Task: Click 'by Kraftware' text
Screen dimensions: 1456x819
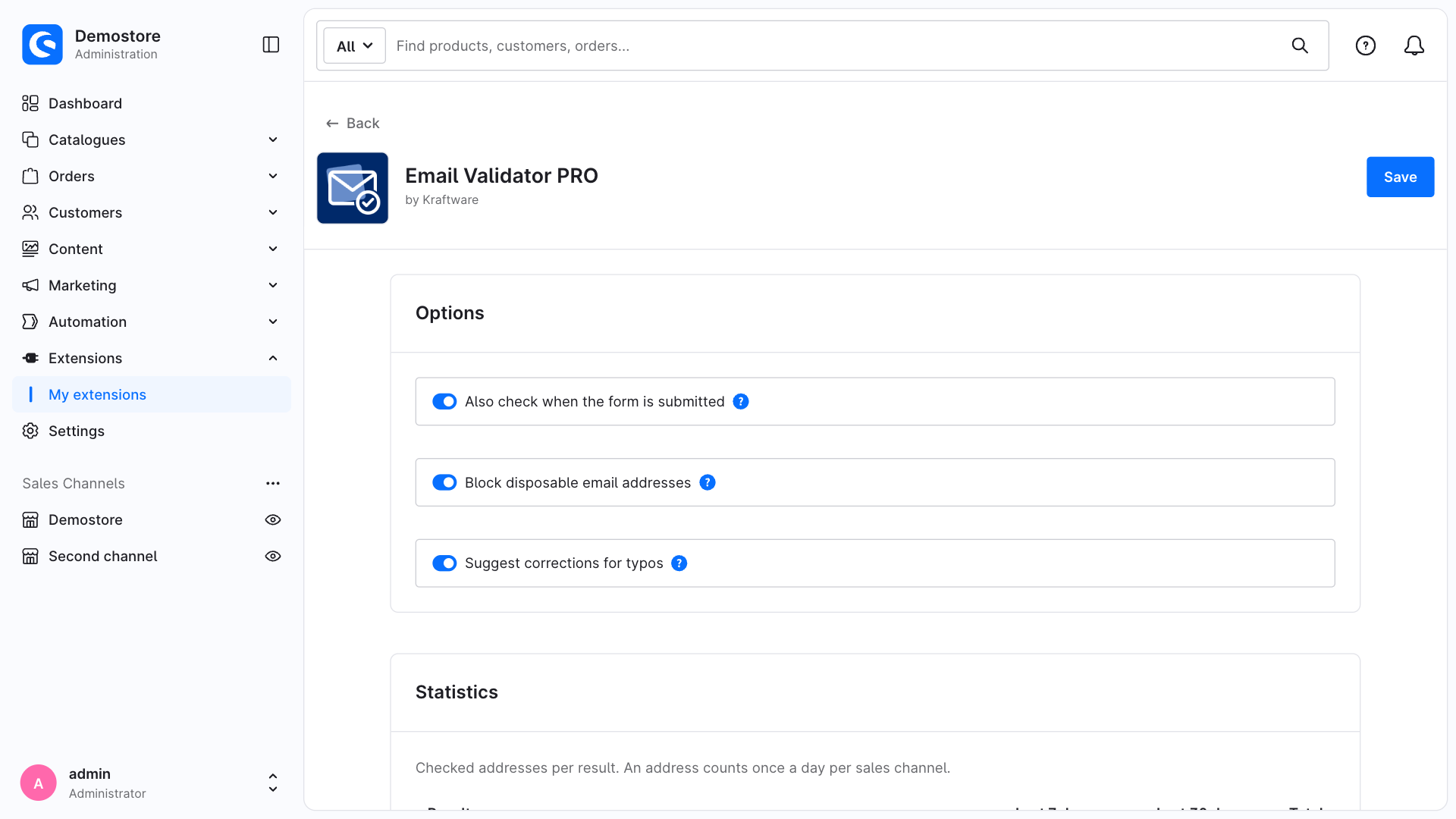Action: pyautogui.click(x=441, y=199)
